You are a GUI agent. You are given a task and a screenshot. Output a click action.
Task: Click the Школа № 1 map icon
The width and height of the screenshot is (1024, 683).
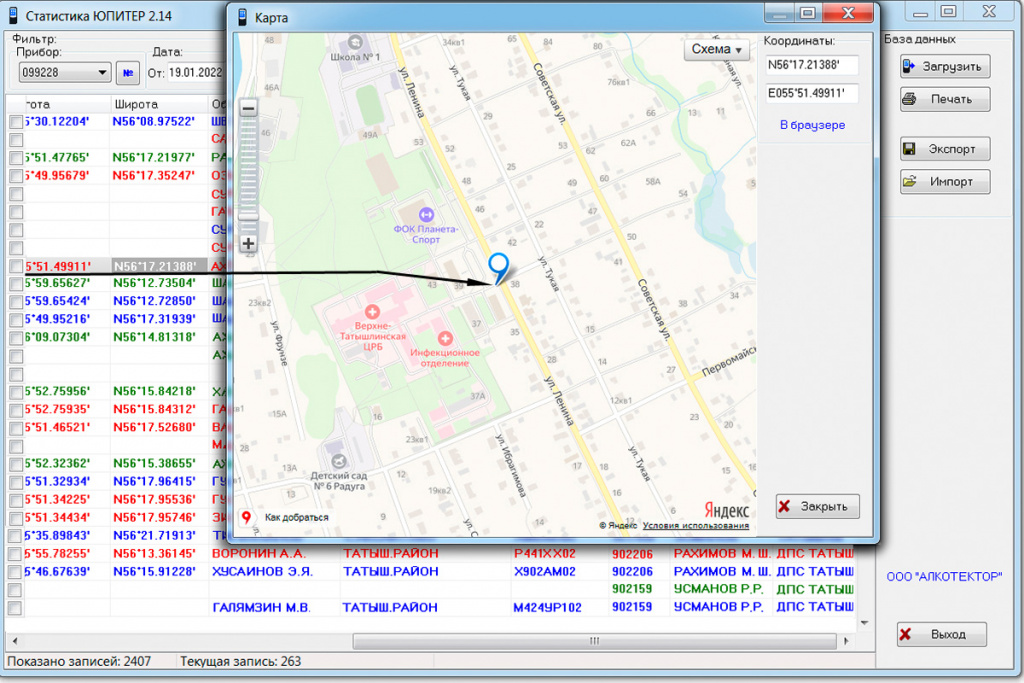(x=355, y=42)
